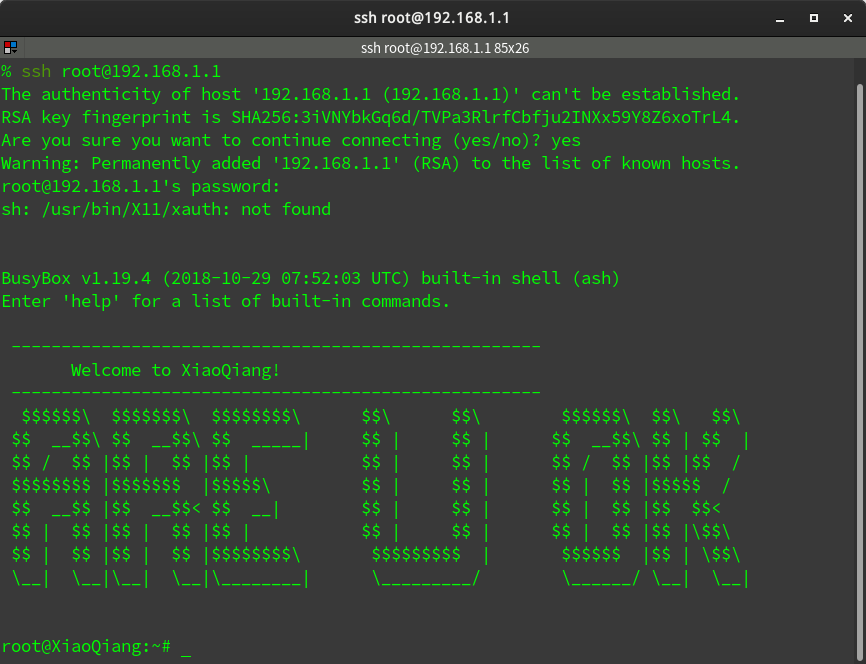Click 'sh: /usr/bin/X11/xauth: not found' line
Image resolution: width=866 pixels, height=664 pixels.
[166, 209]
